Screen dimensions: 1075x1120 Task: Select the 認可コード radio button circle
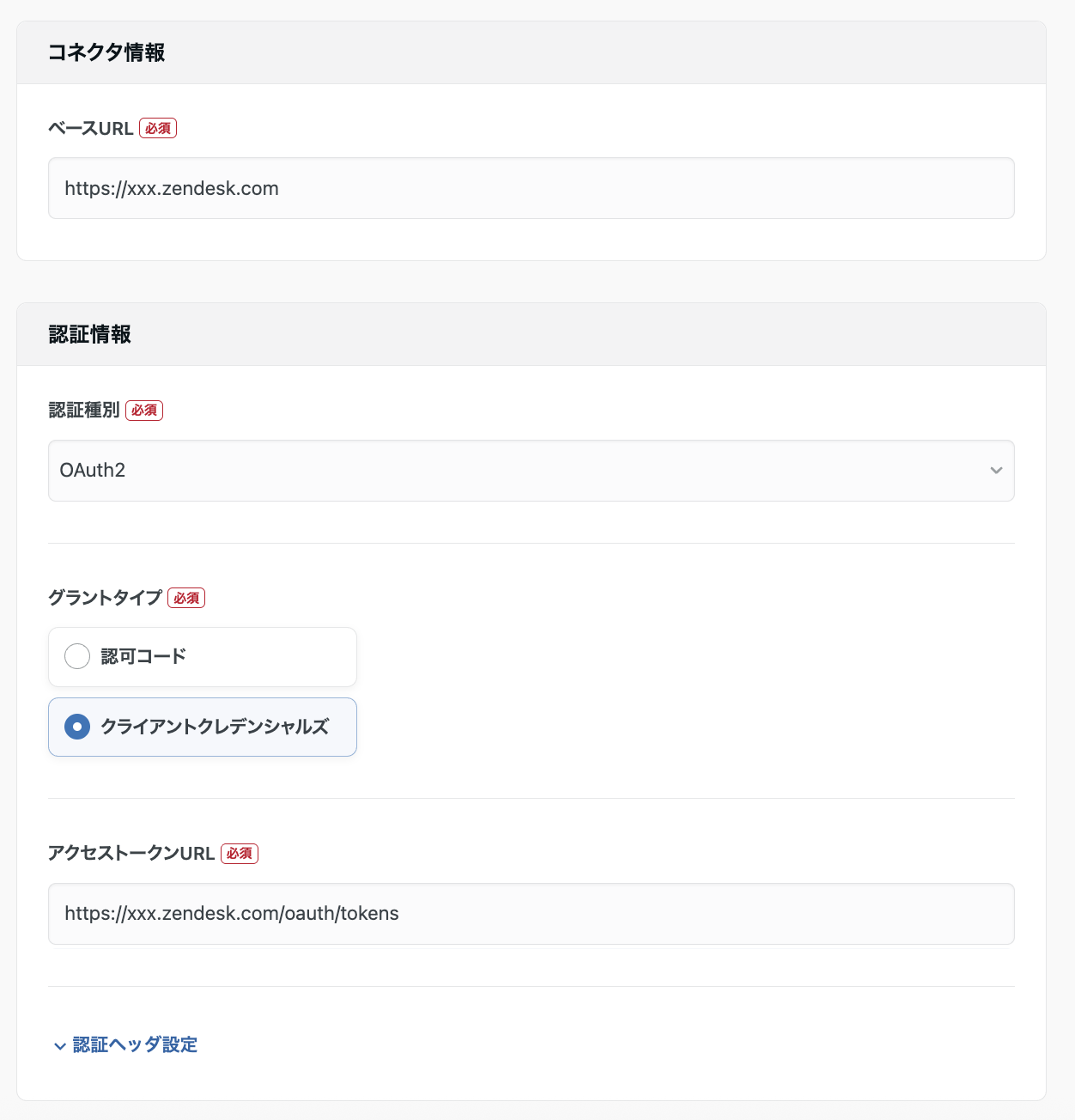coord(77,656)
